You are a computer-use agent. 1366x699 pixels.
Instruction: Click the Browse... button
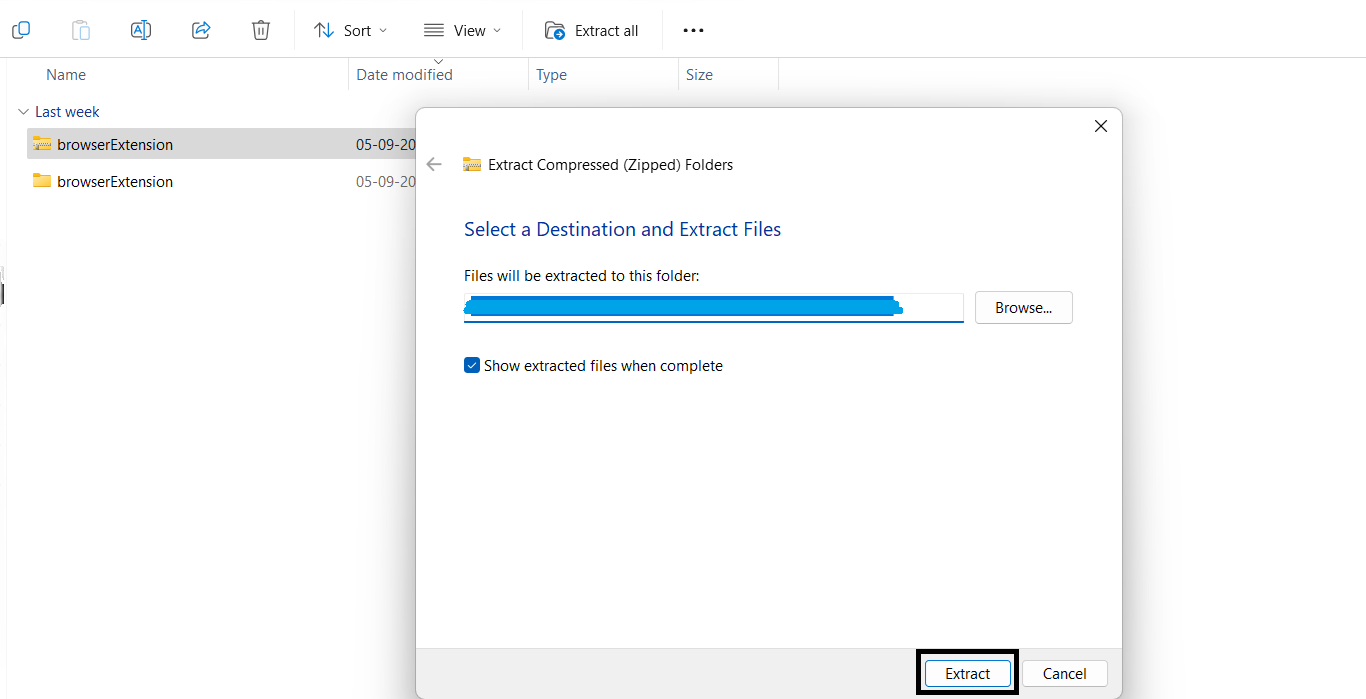coord(1023,308)
